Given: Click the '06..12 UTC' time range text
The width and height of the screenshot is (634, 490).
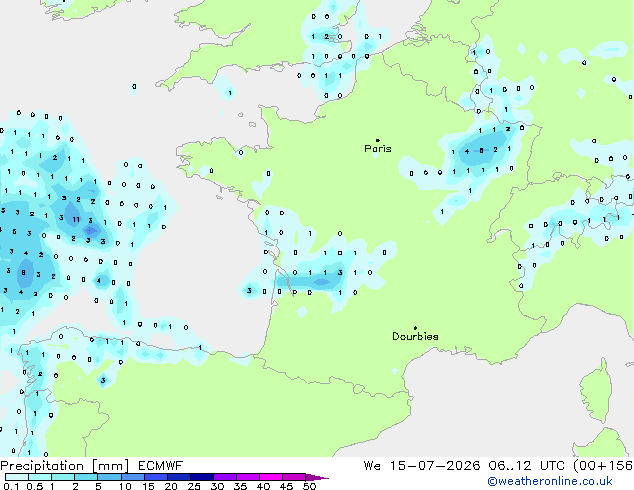Looking at the screenshot, I should point(526,466).
